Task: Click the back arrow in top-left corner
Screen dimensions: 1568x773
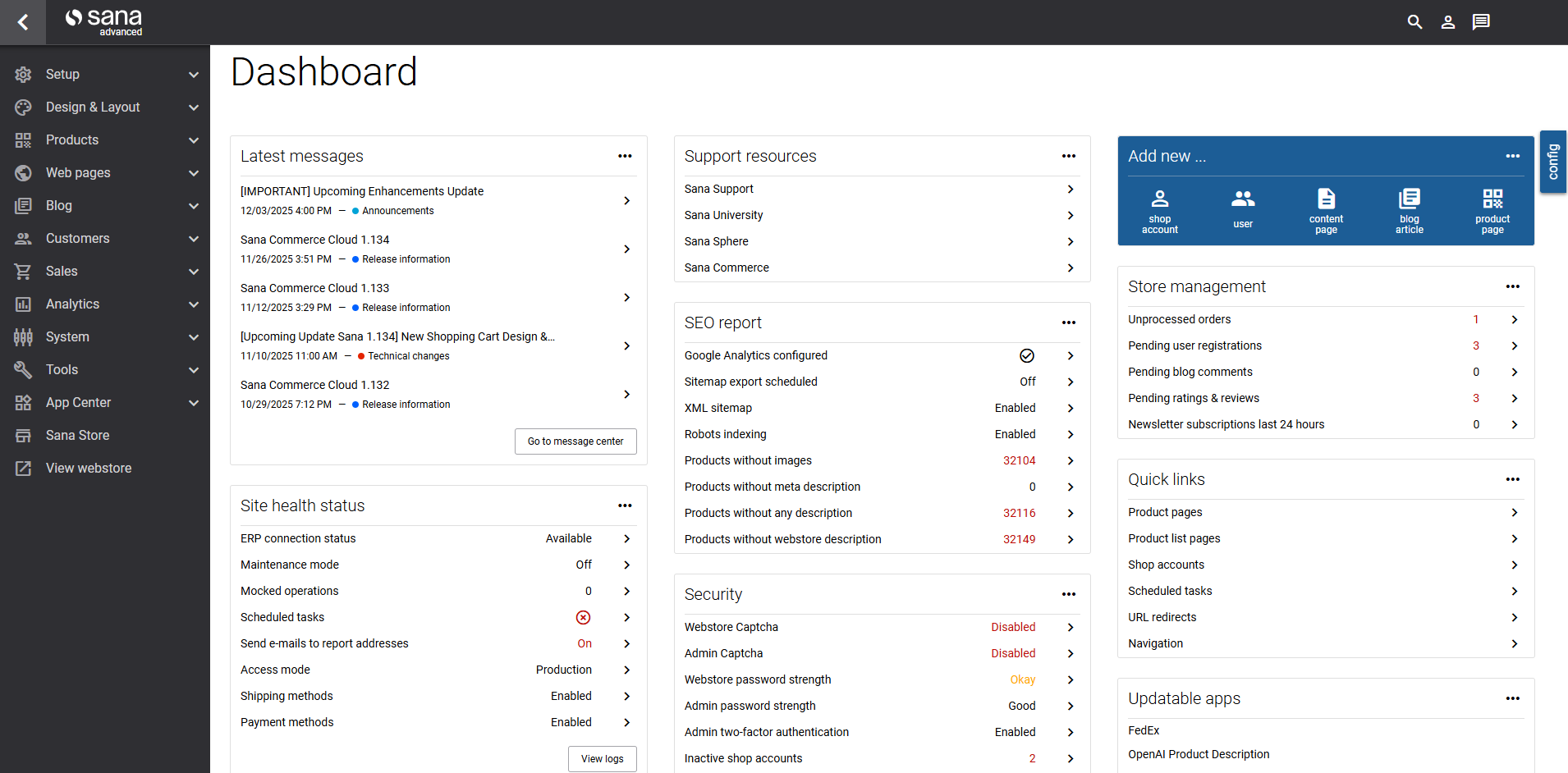Action: click(x=23, y=22)
